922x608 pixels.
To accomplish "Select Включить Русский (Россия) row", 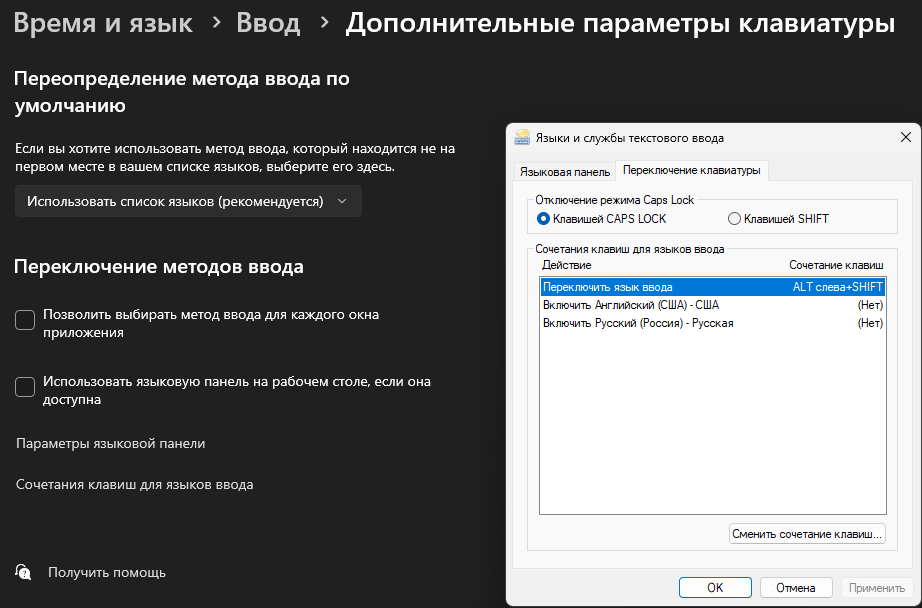I will (x=713, y=323).
